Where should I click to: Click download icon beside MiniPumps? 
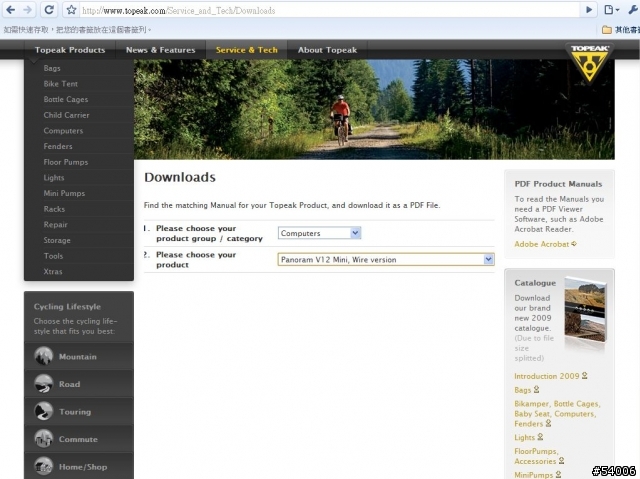click(558, 475)
